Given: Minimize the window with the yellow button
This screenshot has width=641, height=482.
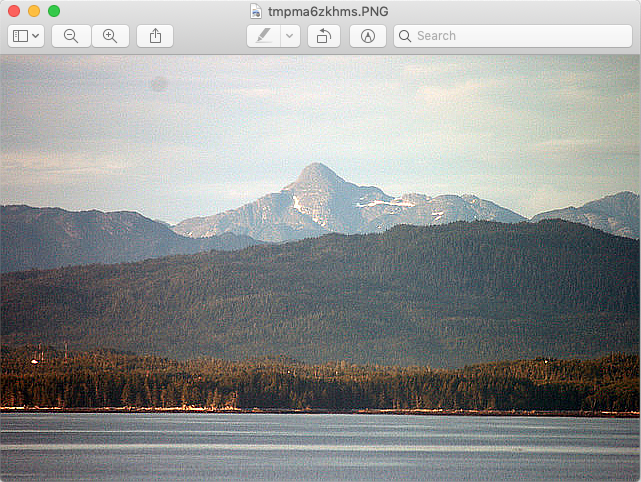Looking at the screenshot, I should (34, 11).
